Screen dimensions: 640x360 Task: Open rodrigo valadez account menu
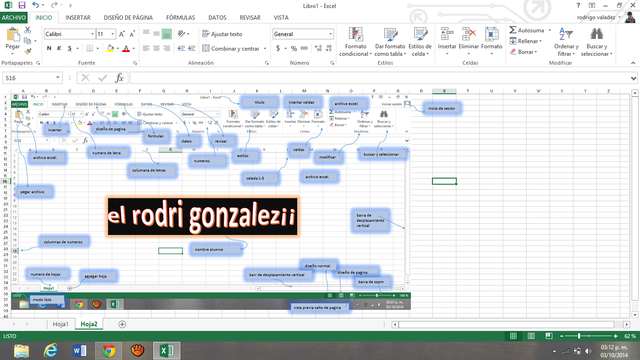point(599,18)
